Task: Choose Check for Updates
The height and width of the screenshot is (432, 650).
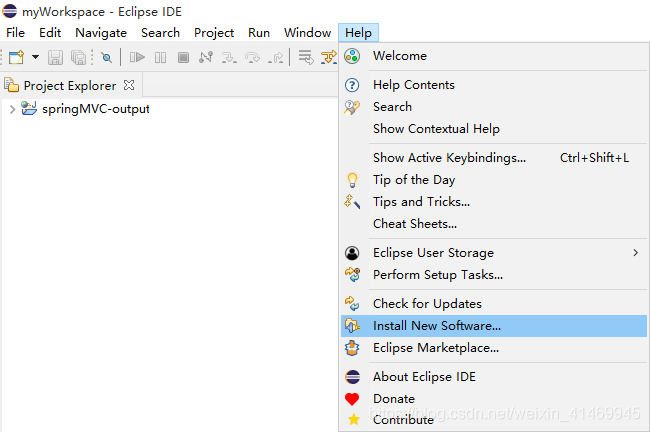Action: (x=494, y=304)
